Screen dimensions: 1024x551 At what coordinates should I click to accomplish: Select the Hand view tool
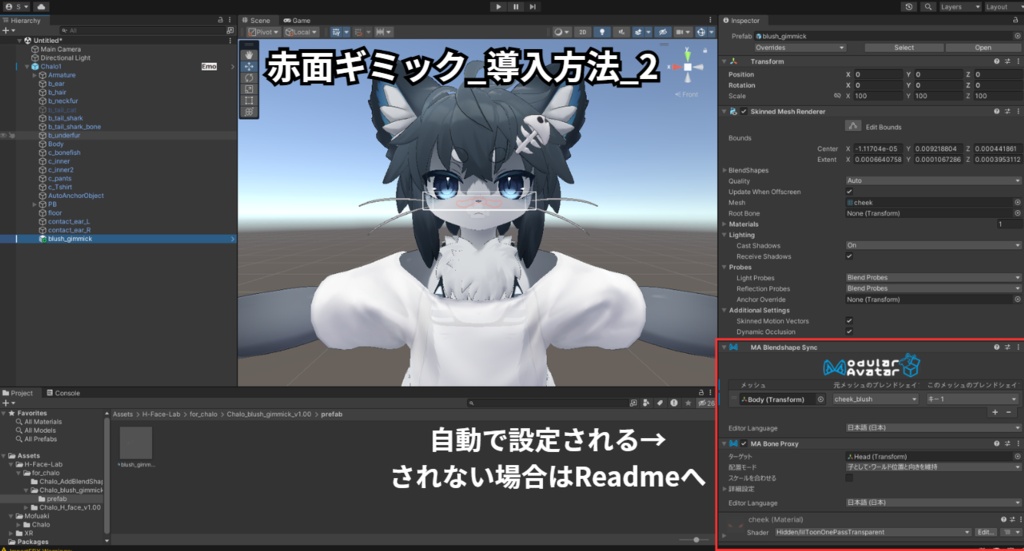coord(249,55)
